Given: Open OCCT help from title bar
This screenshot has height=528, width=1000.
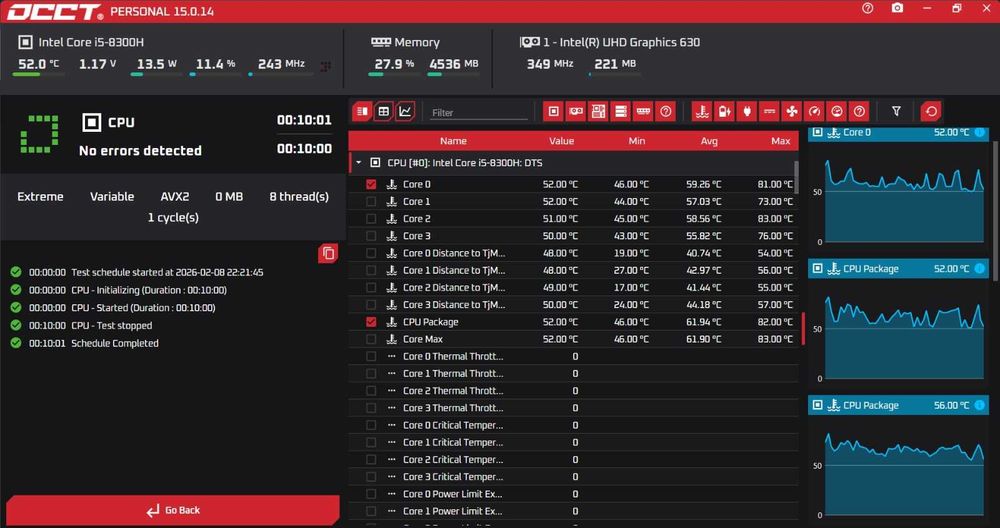Looking at the screenshot, I should pyautogui.click(x=867, y=8).
